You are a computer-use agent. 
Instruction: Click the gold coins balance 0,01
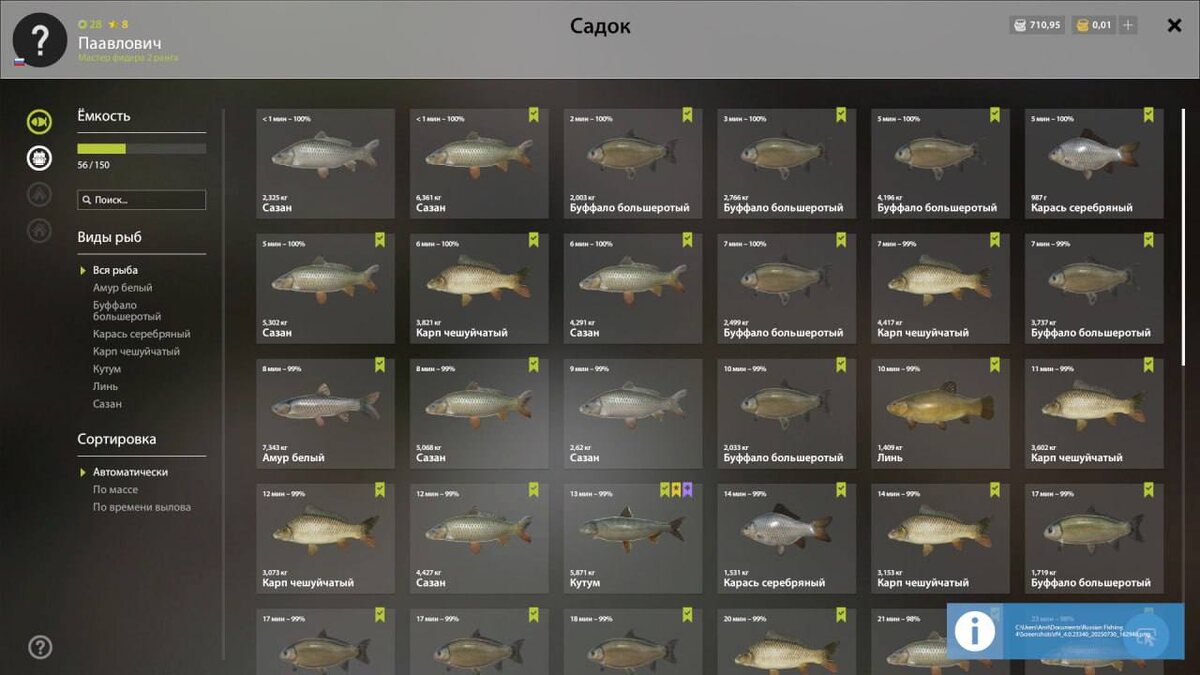pos(1093,25)
